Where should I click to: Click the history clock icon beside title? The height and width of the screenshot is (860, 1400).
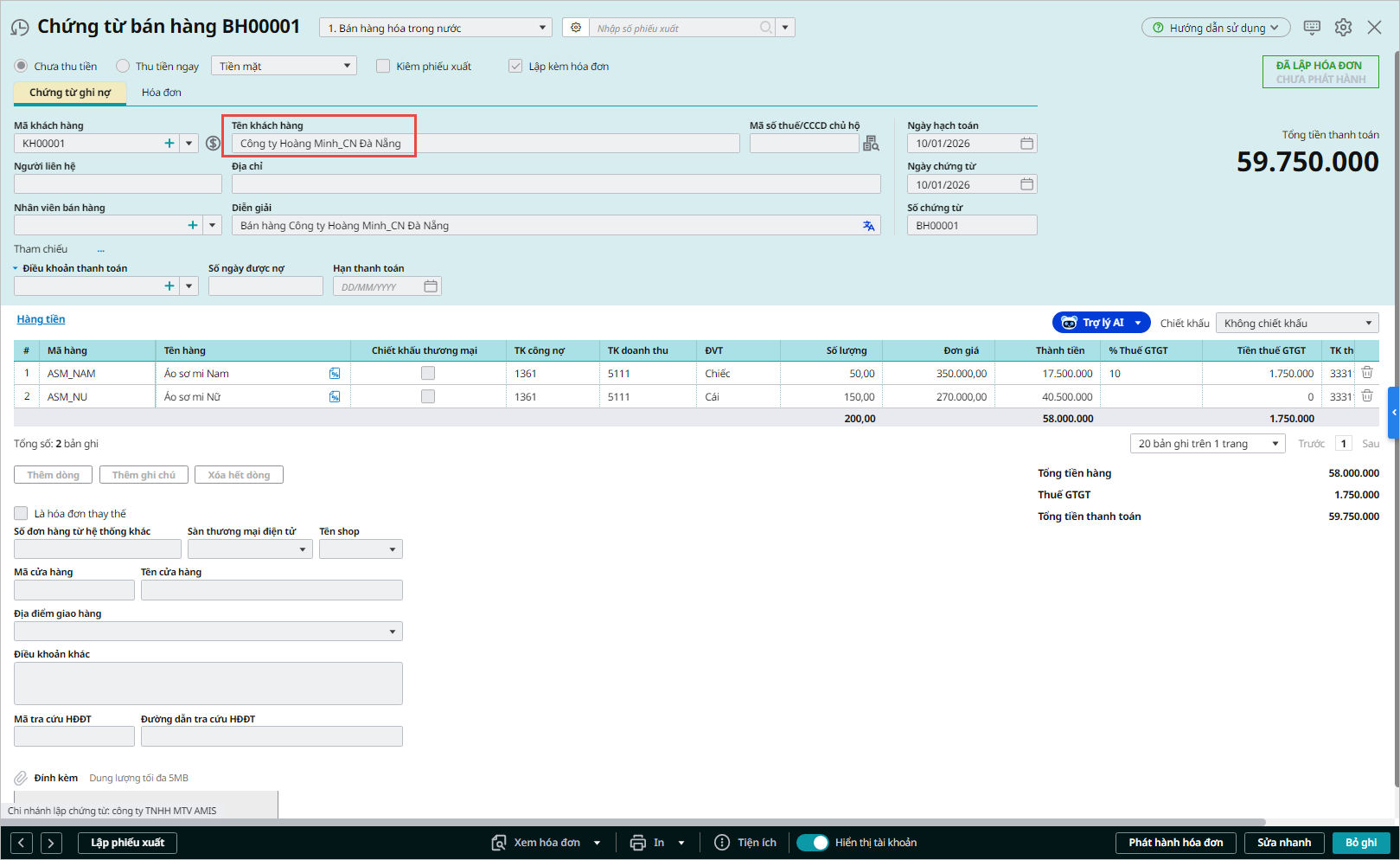20,28
